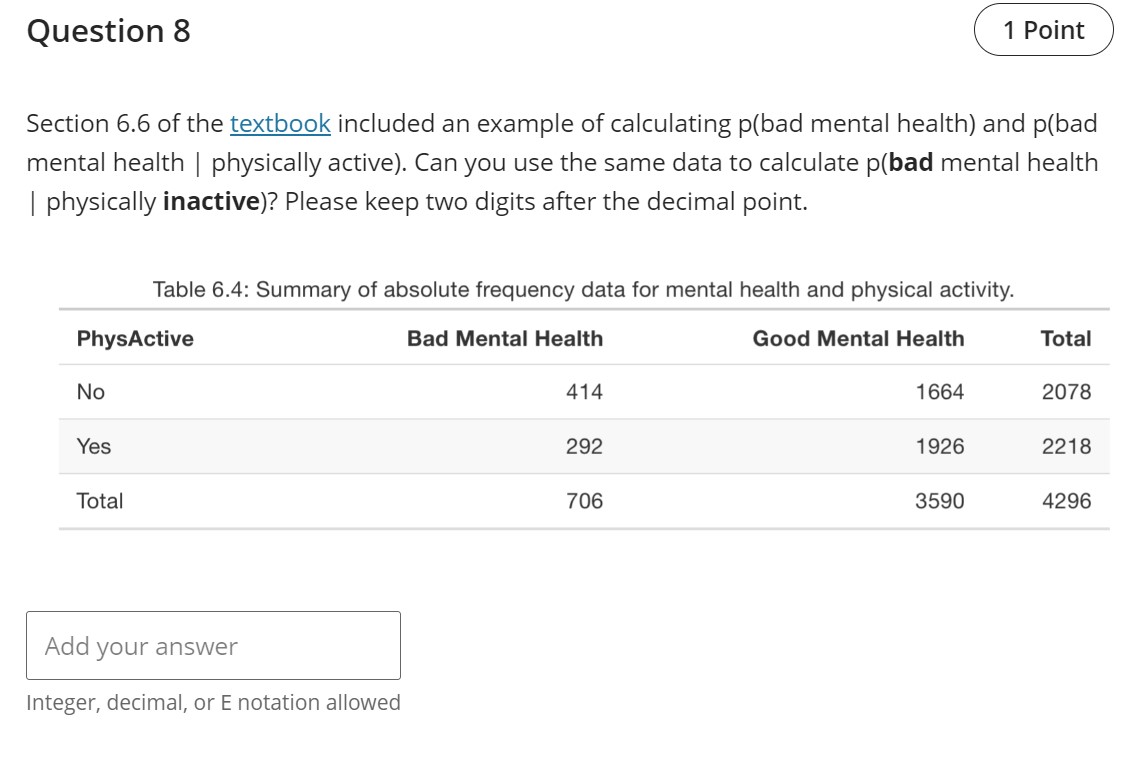1144x772 pixels.
Task: Select the 'Yes' row label
Action: pyautogui.click(x=93, y=447)
